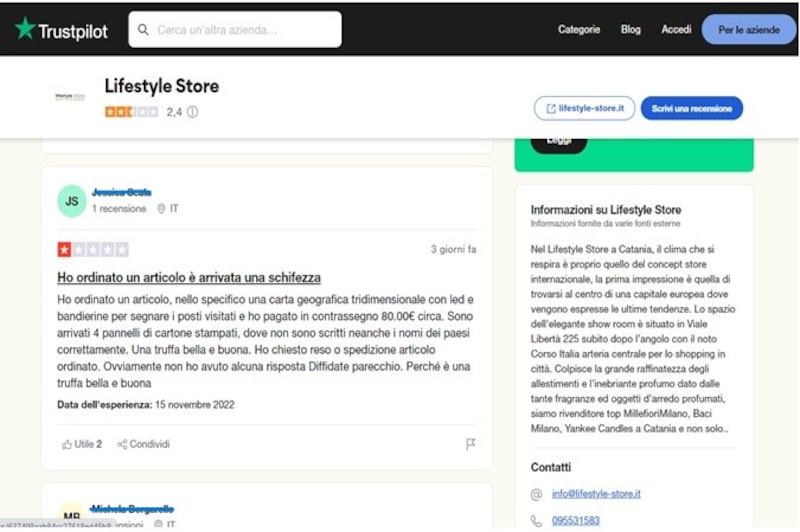Open the Blog menu item
This screenshot has width=800, height=532.
[631, 30]
